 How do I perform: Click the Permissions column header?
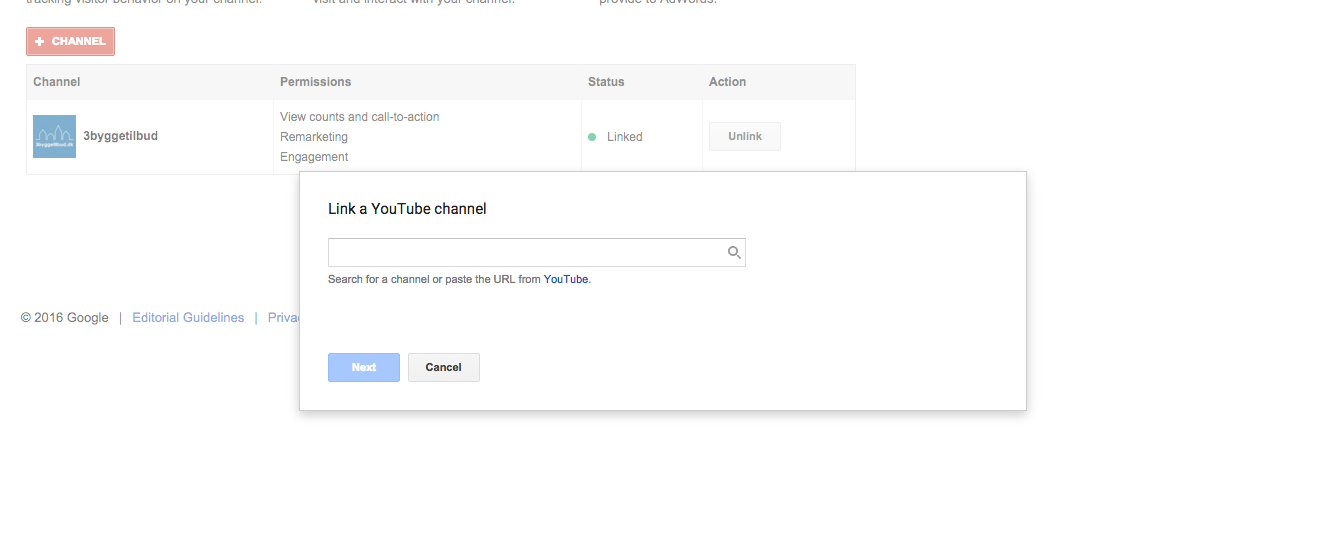(x=316, y=82)
